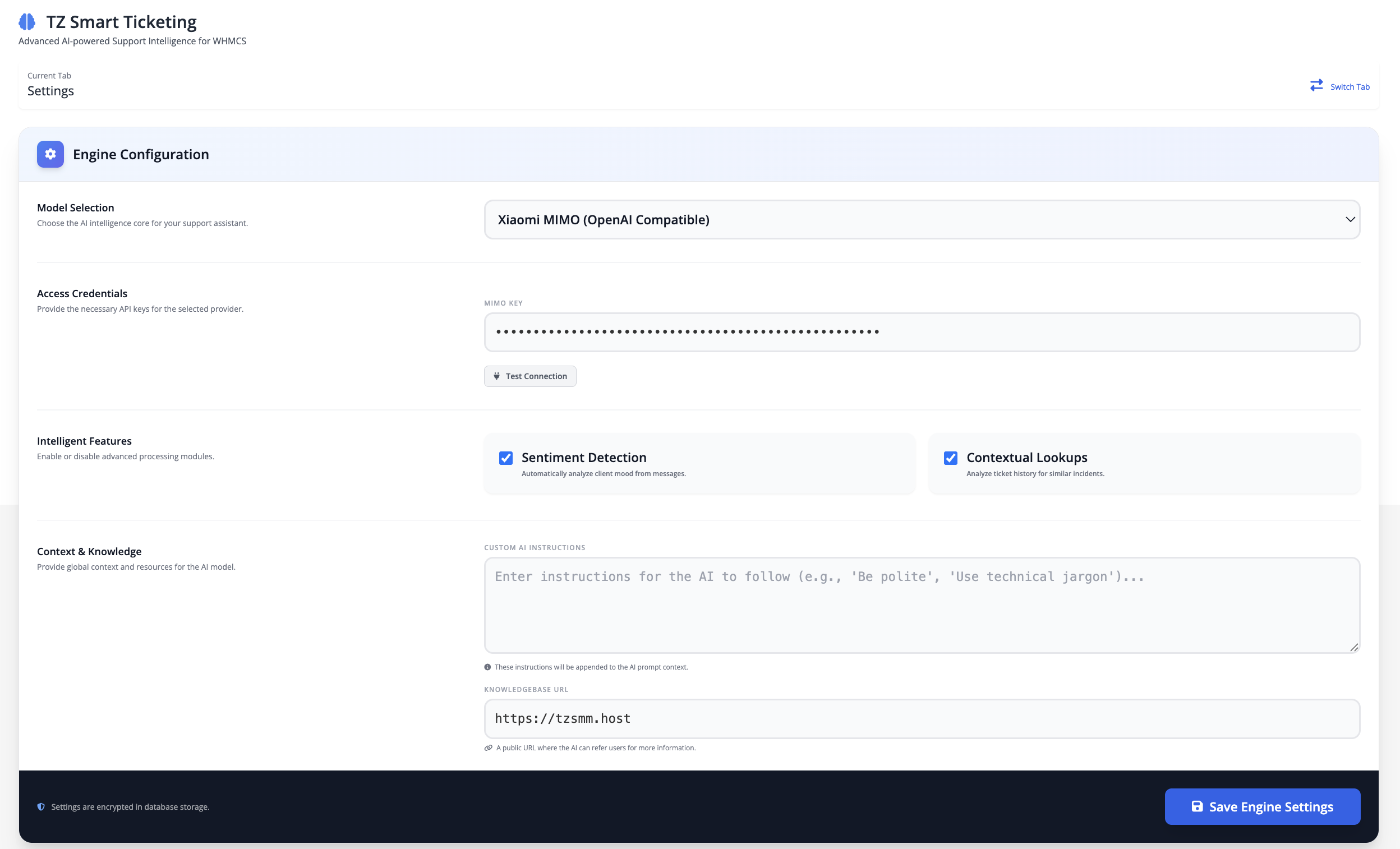Click inside the Custom AI Instructions textarea
The image size is (1400, 849).
(920, 605)
